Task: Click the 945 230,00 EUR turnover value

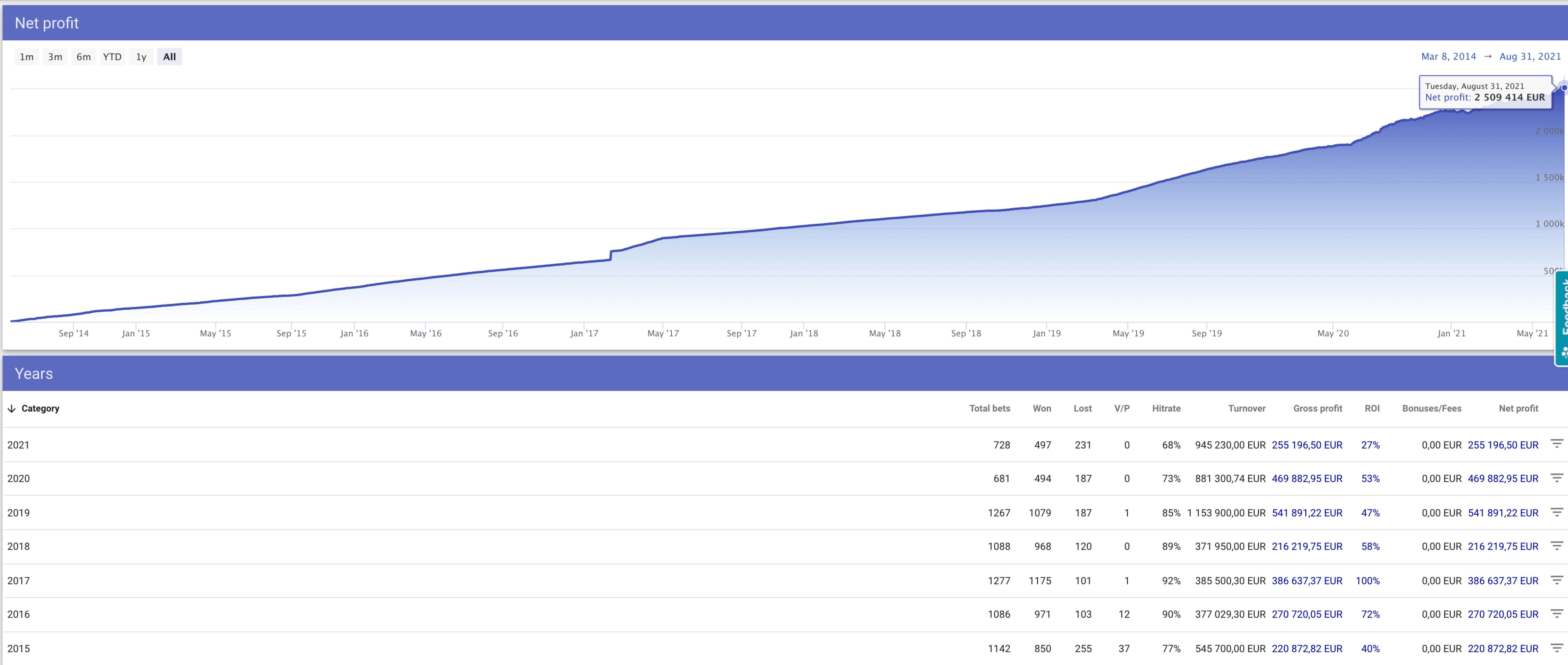Action: coord(1230,445)
